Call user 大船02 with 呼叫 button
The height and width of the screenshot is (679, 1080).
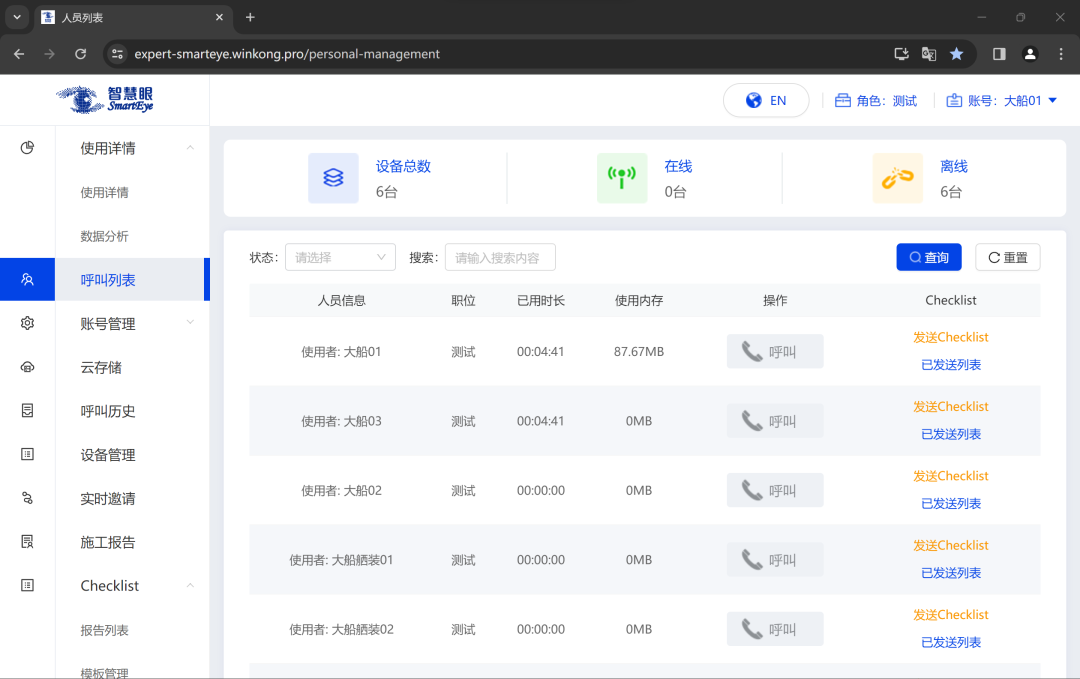tap(775, 490)
